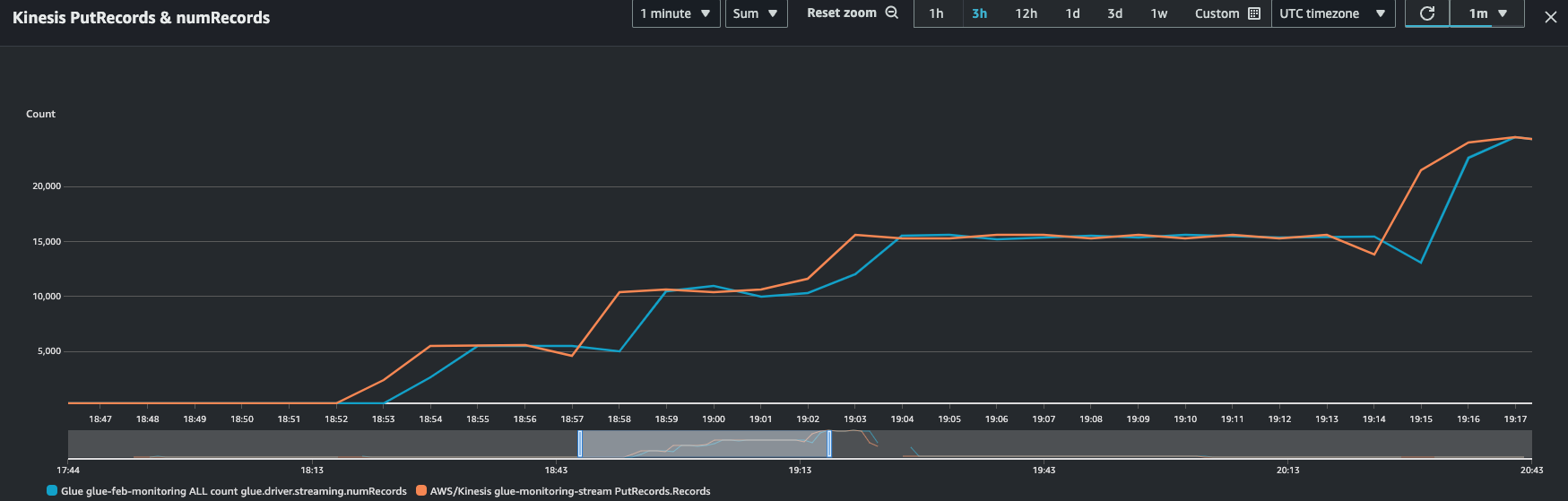Click the Glue numRecords legend label
Image resolution: width=1568 pixels, height=501 pixels.
click(233, 491)
